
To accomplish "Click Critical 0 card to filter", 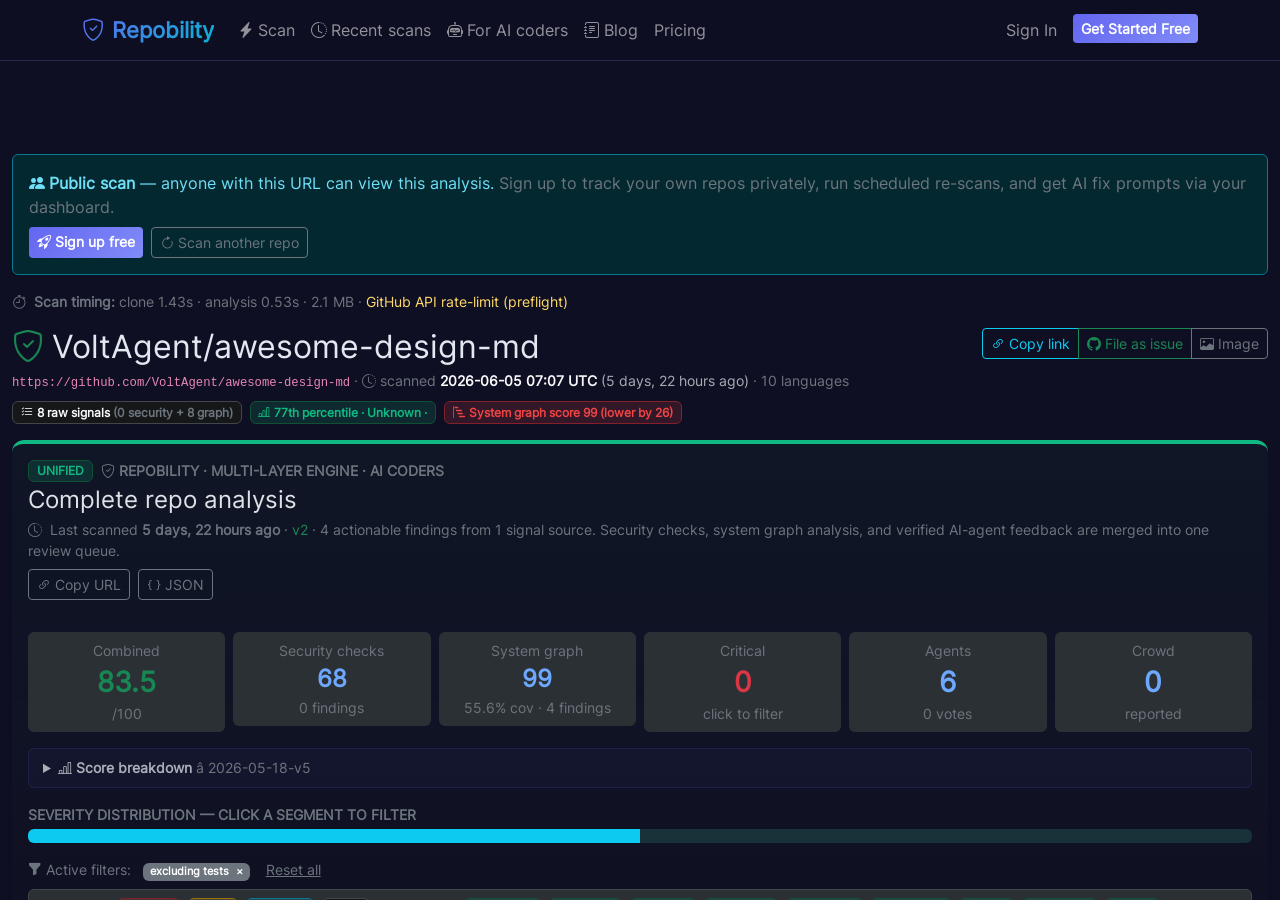I will [x=742, y=682].
